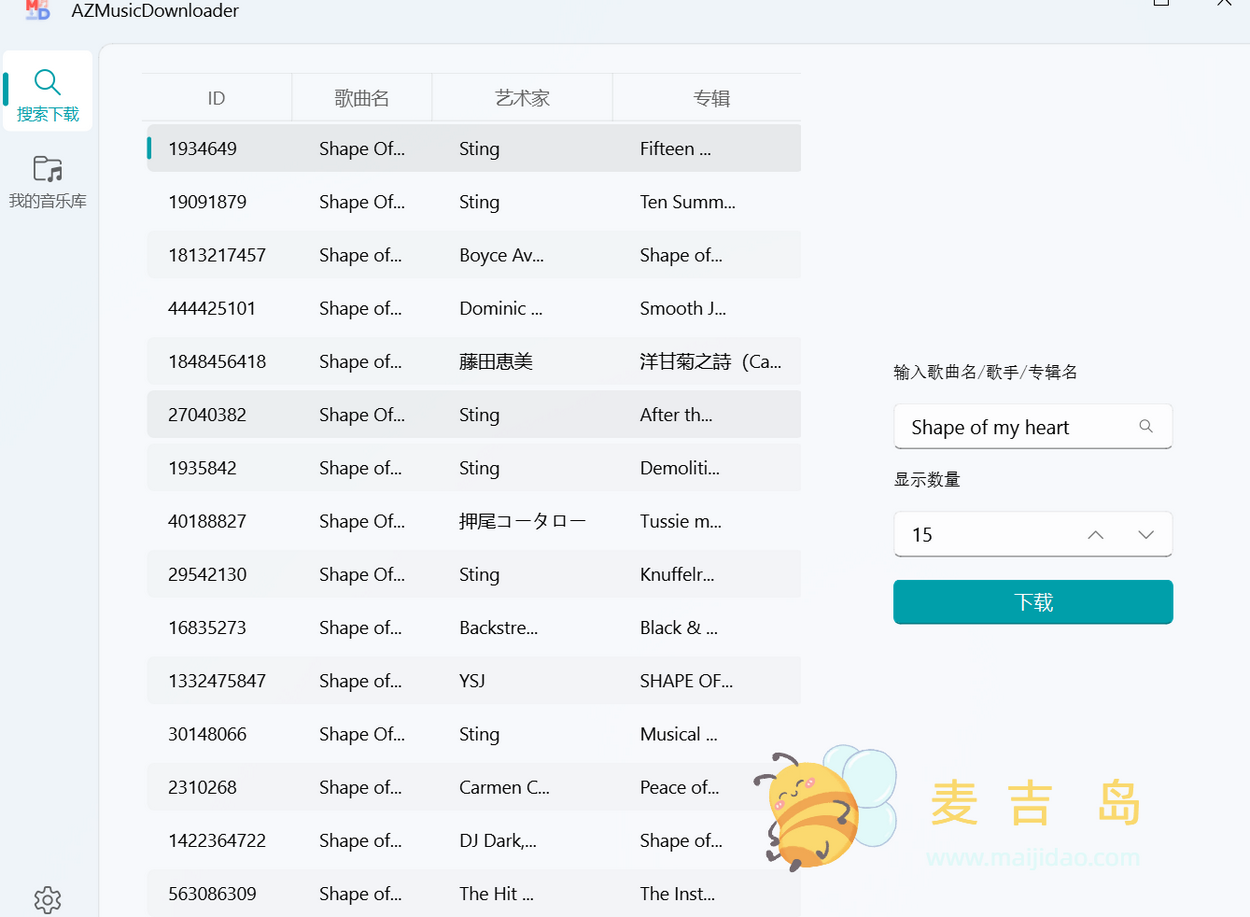Click album cell Black & ...
The image size is (1250, 917).
click(678, 627)
